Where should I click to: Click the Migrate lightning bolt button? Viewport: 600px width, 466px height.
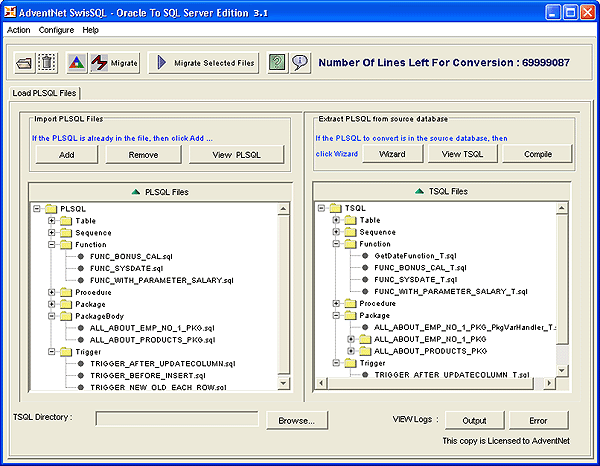pos(114,63)
